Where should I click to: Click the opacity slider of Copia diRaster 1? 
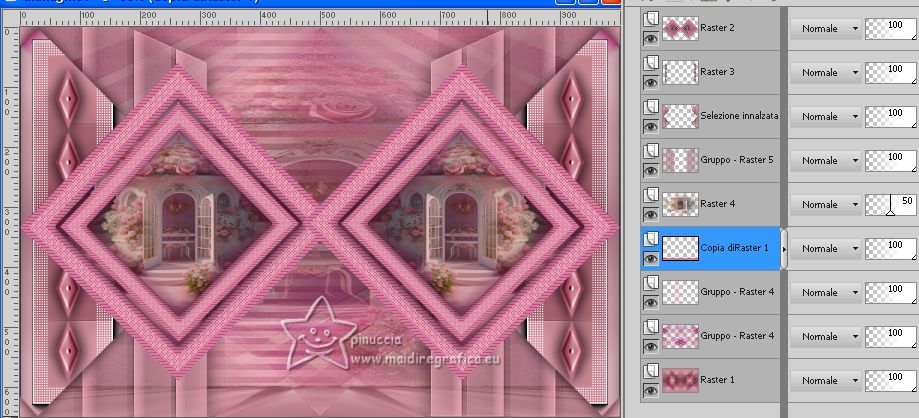point(891,248)
